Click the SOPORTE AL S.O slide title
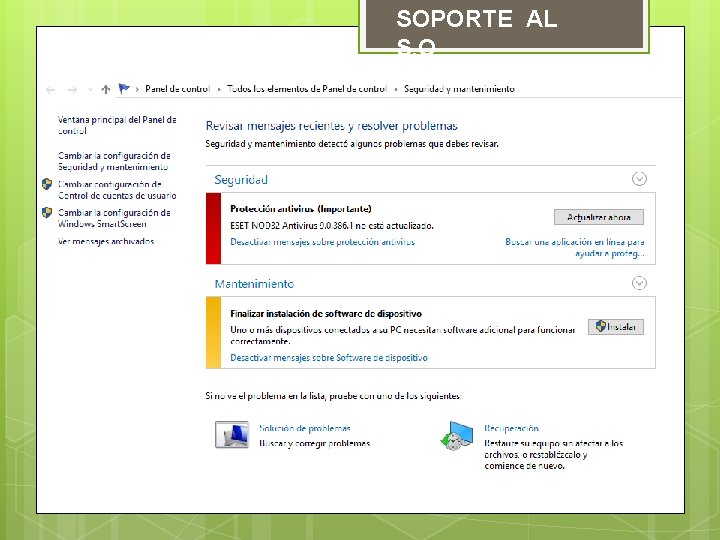Screen dimensions: 720x540 coord(477,32)
